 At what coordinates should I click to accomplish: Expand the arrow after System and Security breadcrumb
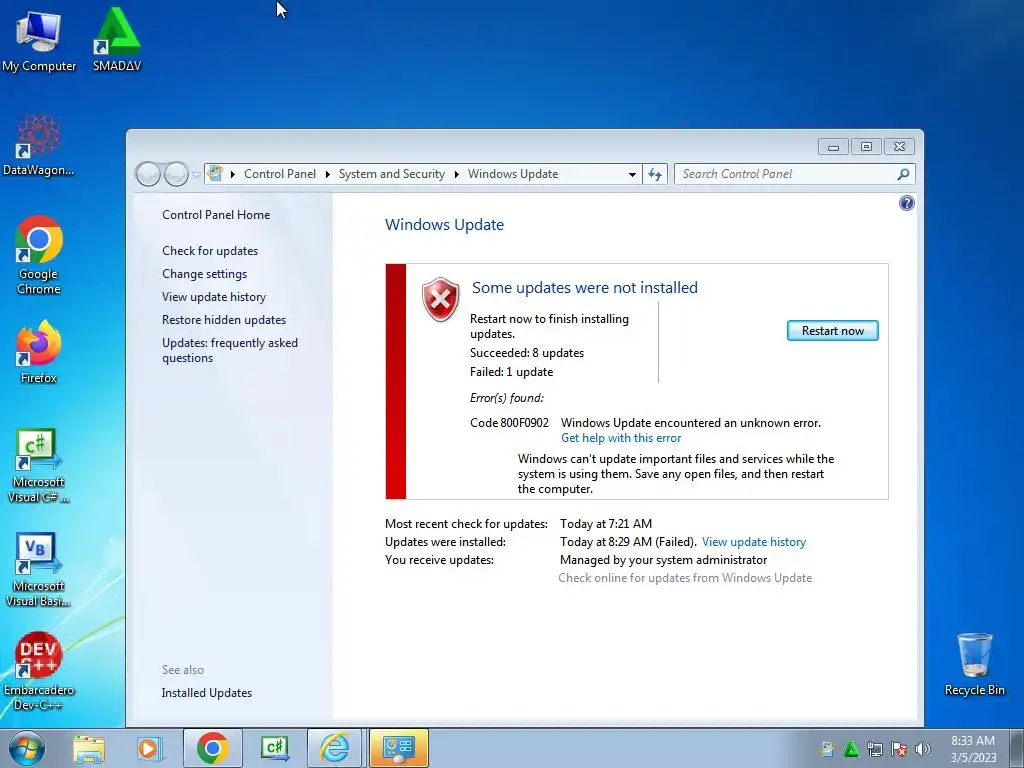click(x=456, y=174)
